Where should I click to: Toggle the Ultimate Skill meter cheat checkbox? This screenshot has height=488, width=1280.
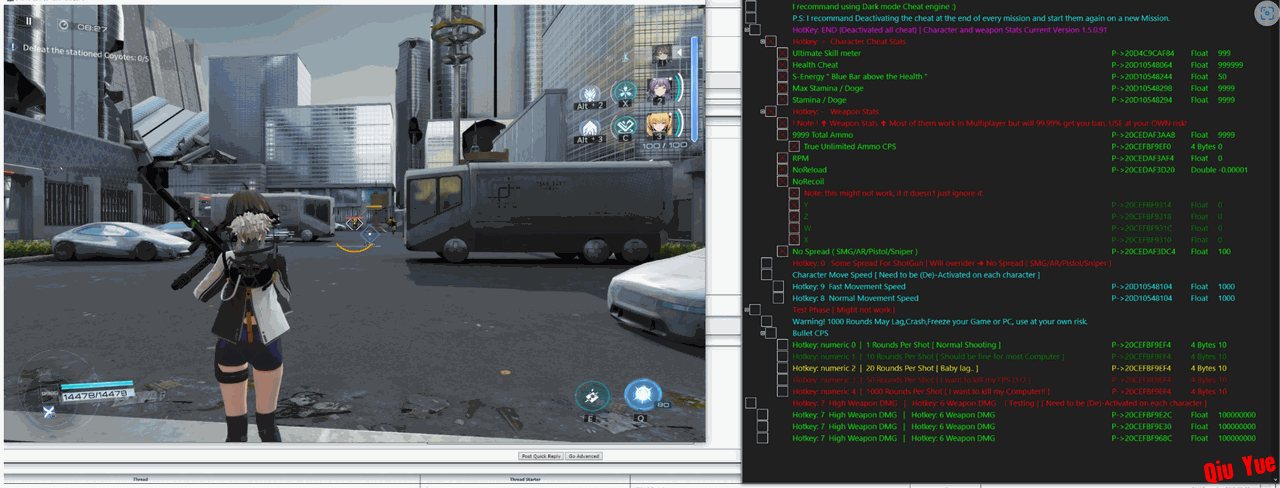click(783, 53)
